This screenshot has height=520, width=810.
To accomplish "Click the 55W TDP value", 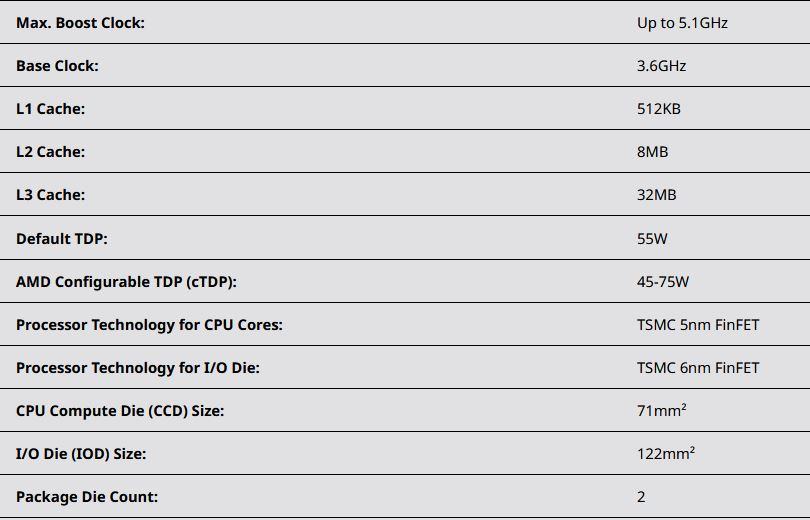I will point(652,239).
